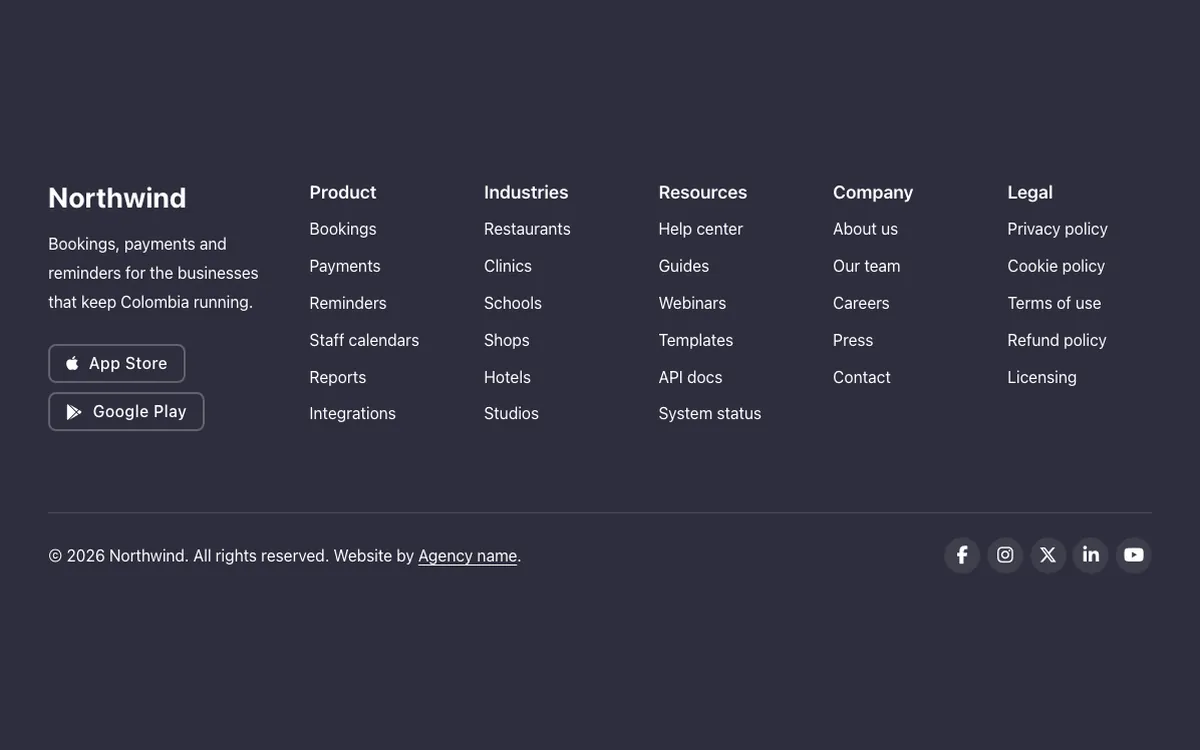Open the Press link
The width and height of the screenshot is (1200, 750).
coord(853,340)
